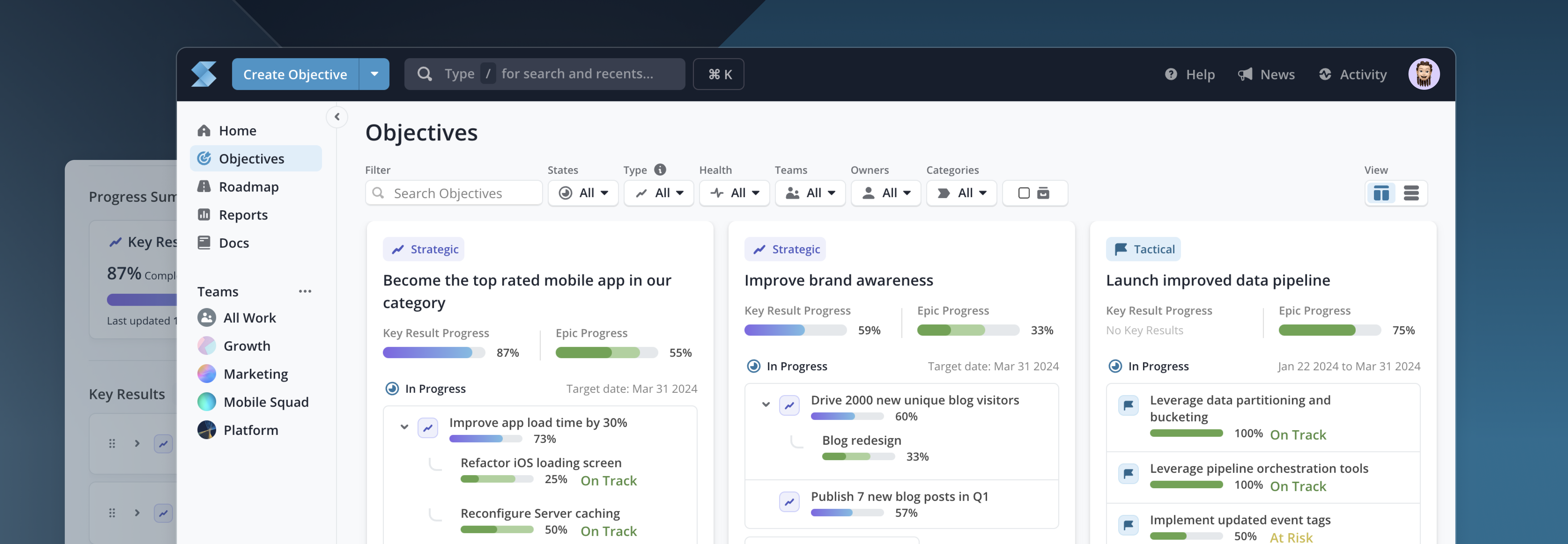The height and width of the screenshot is (544, 1568).
Task: Click the Search Objectives input field
Action: coord(454,193)
